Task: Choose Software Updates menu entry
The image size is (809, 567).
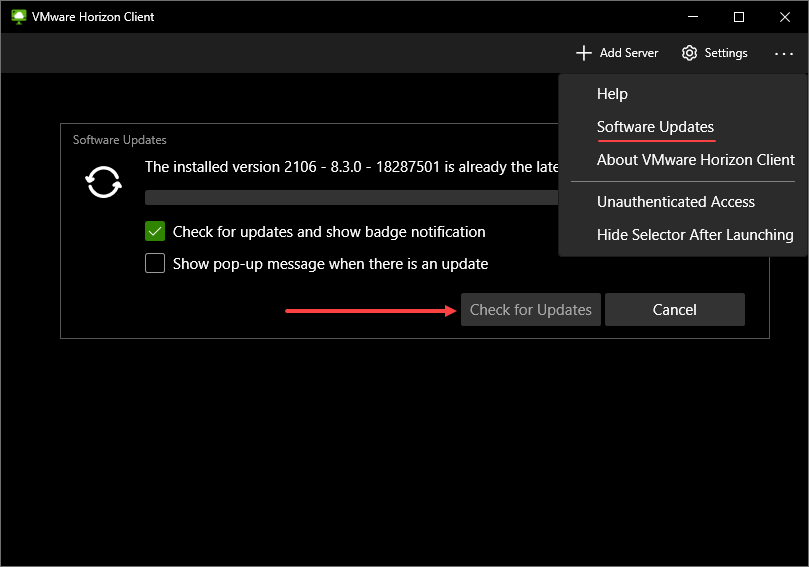Action: [655, 127]
